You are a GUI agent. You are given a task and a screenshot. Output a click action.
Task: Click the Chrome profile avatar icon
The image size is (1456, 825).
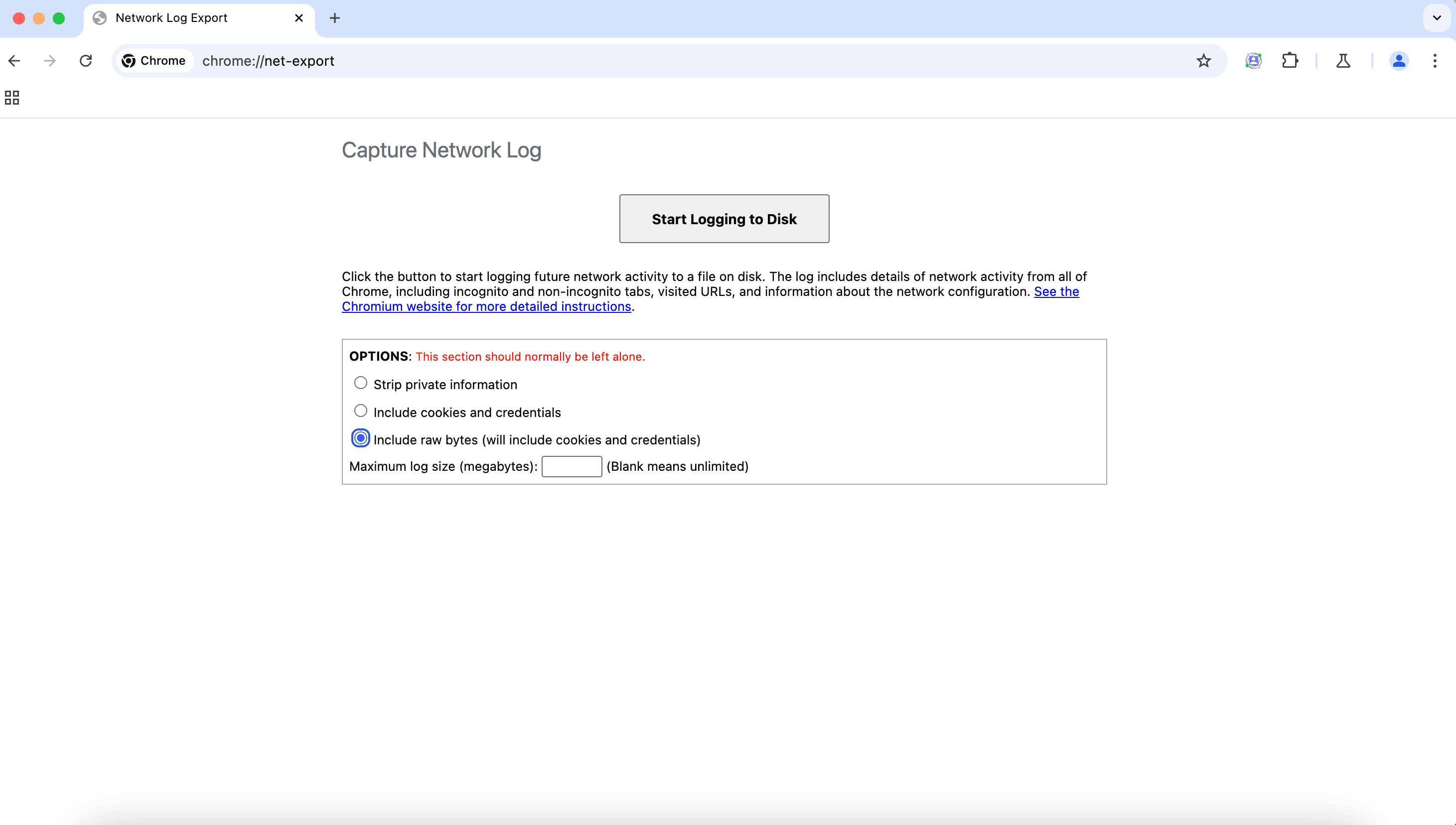coord(1399,61)
